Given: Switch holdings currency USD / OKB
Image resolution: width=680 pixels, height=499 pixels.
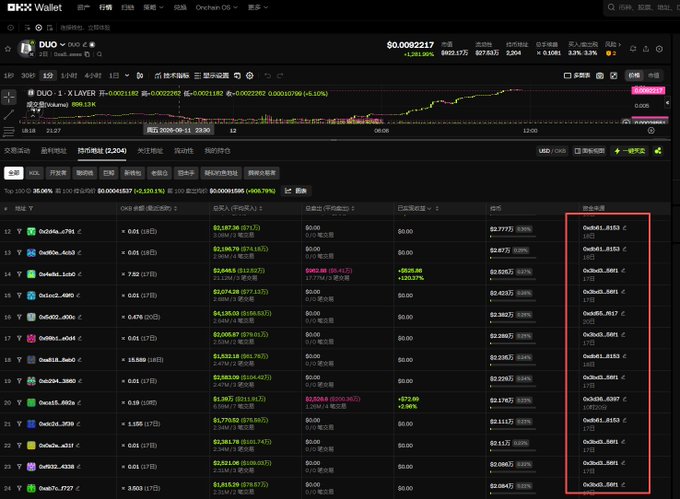Looking at the screenshot, I should tap(552, 151).
